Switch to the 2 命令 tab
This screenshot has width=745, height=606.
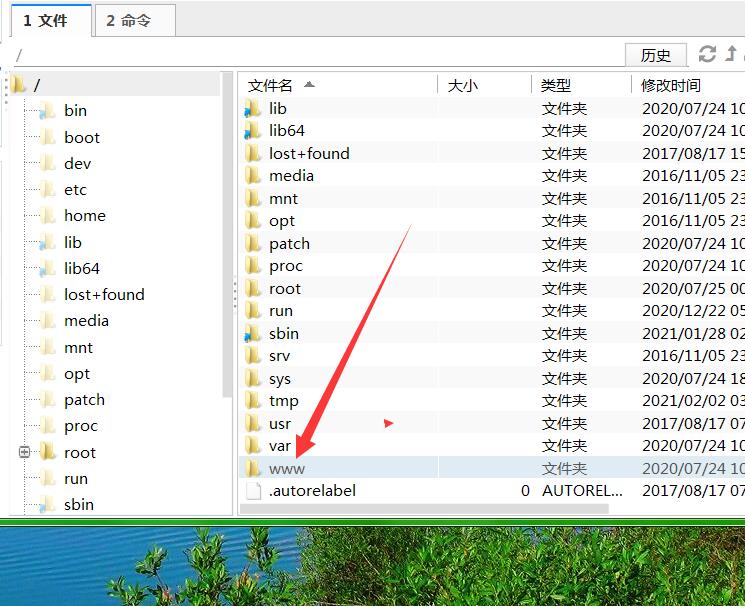pyautogui.click(x=129, y=20)
